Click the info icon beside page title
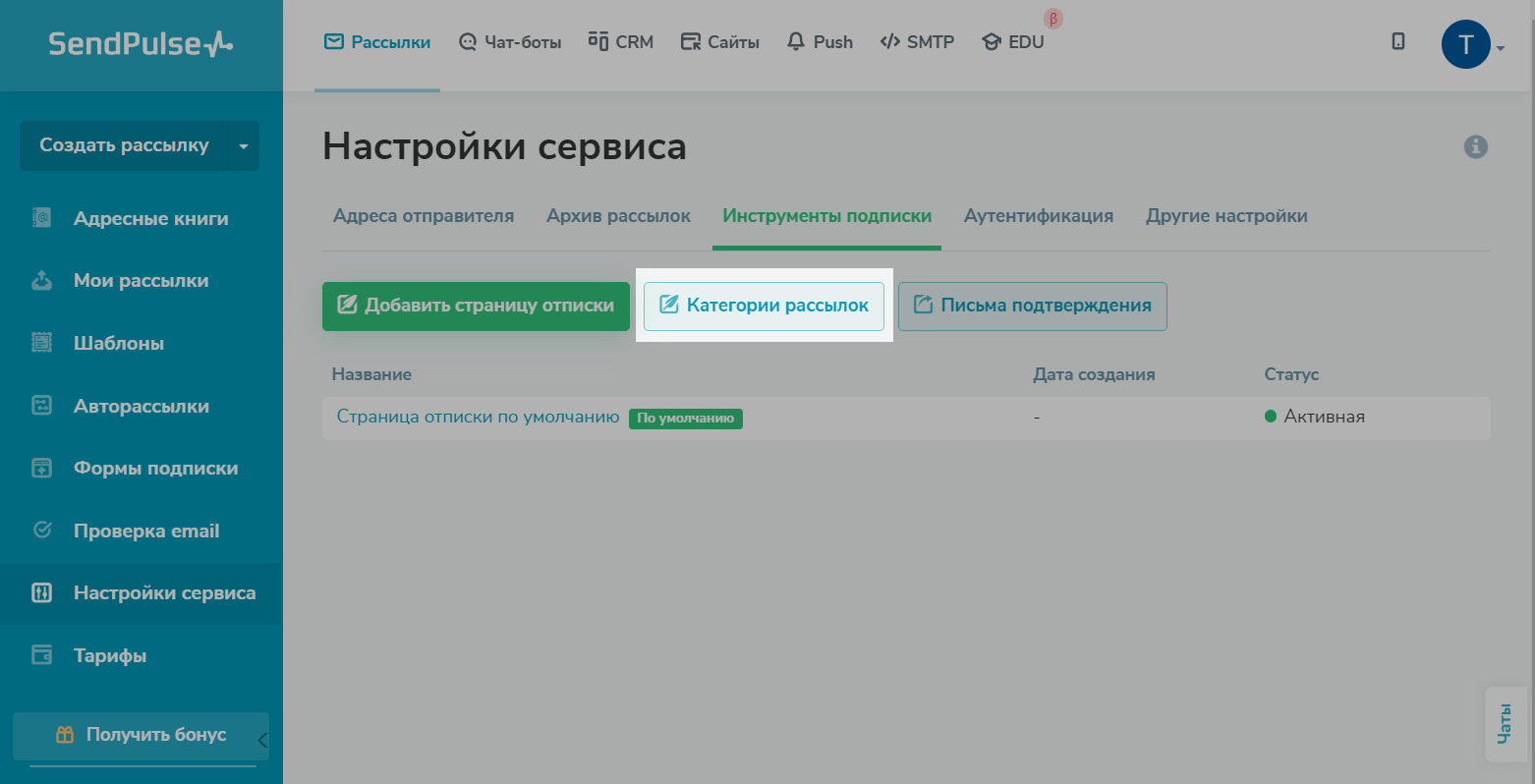1535x784 pixels. (1475, 147)
